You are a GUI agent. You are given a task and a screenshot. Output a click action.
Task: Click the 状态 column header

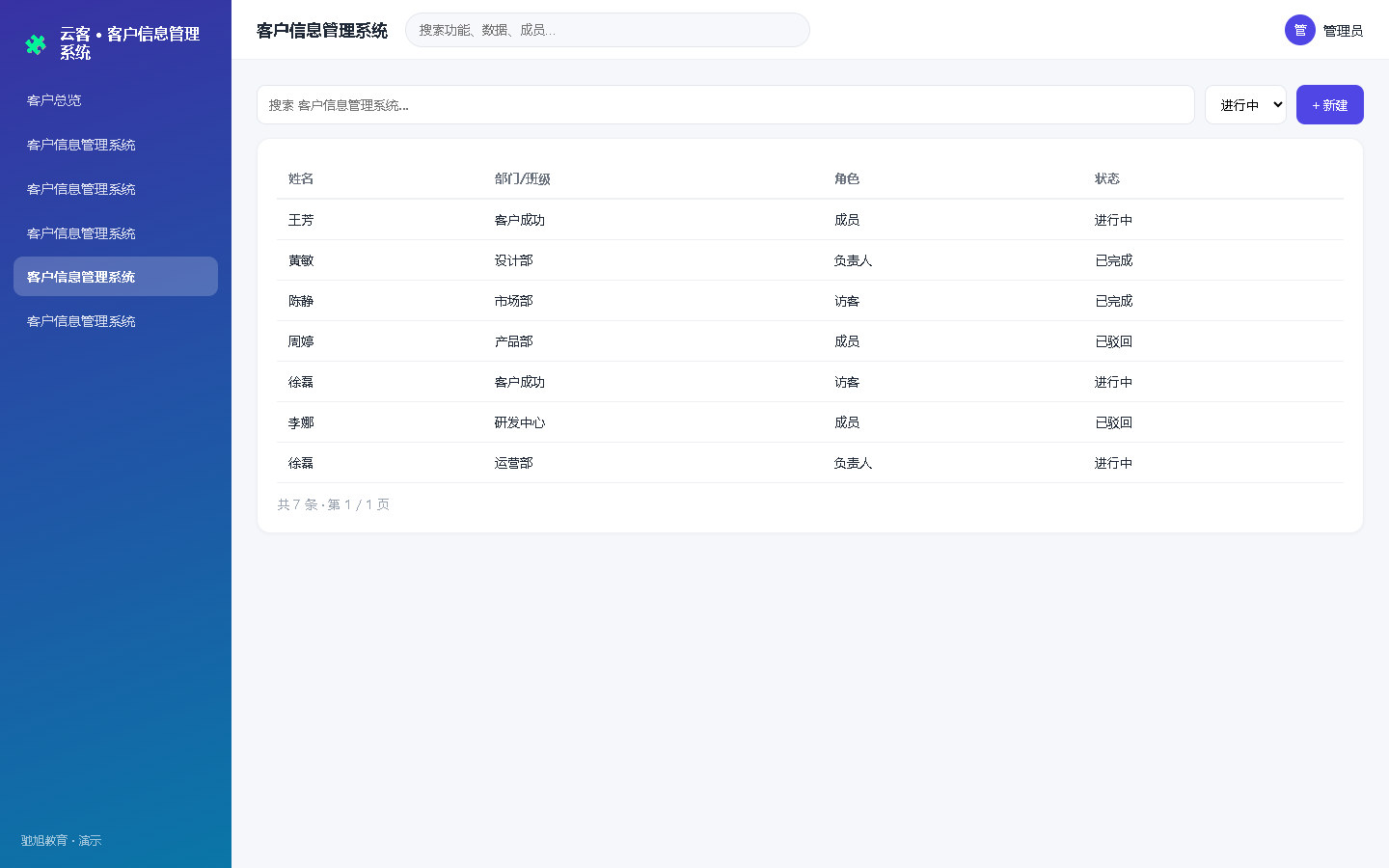1107,178
